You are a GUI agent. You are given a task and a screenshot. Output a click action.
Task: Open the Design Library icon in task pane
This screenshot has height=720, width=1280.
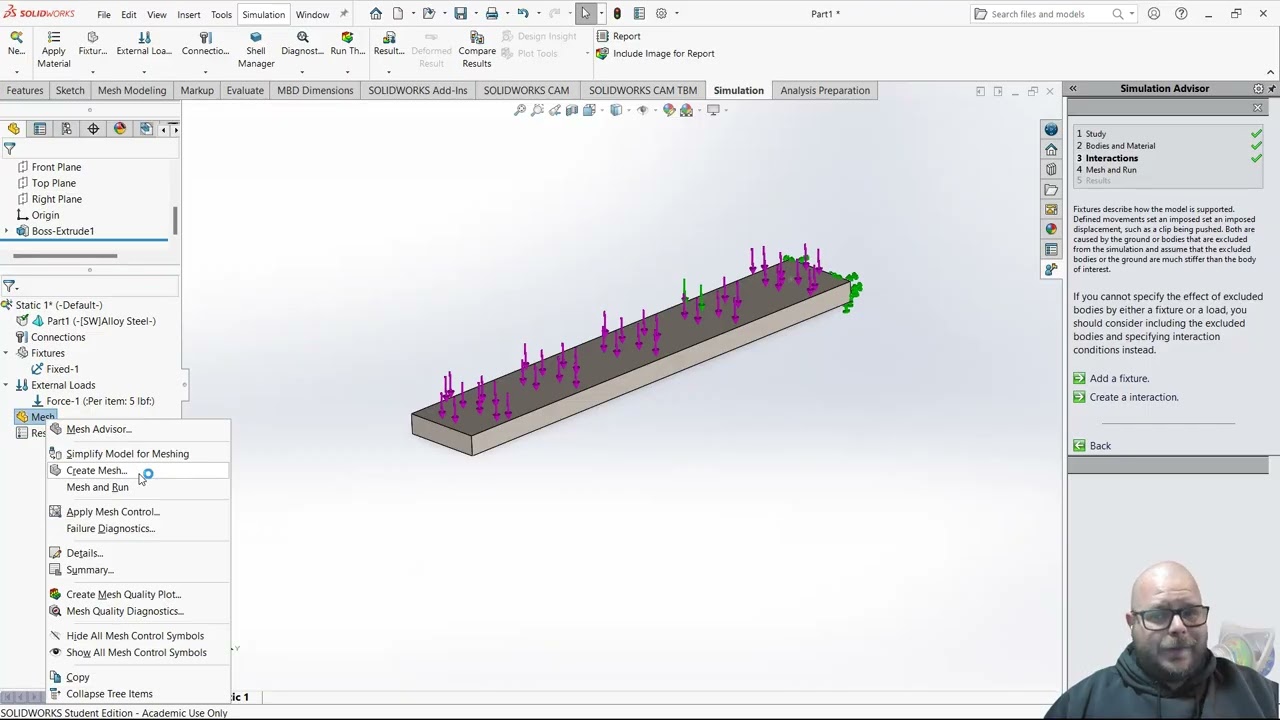[x=1051, y=169]
